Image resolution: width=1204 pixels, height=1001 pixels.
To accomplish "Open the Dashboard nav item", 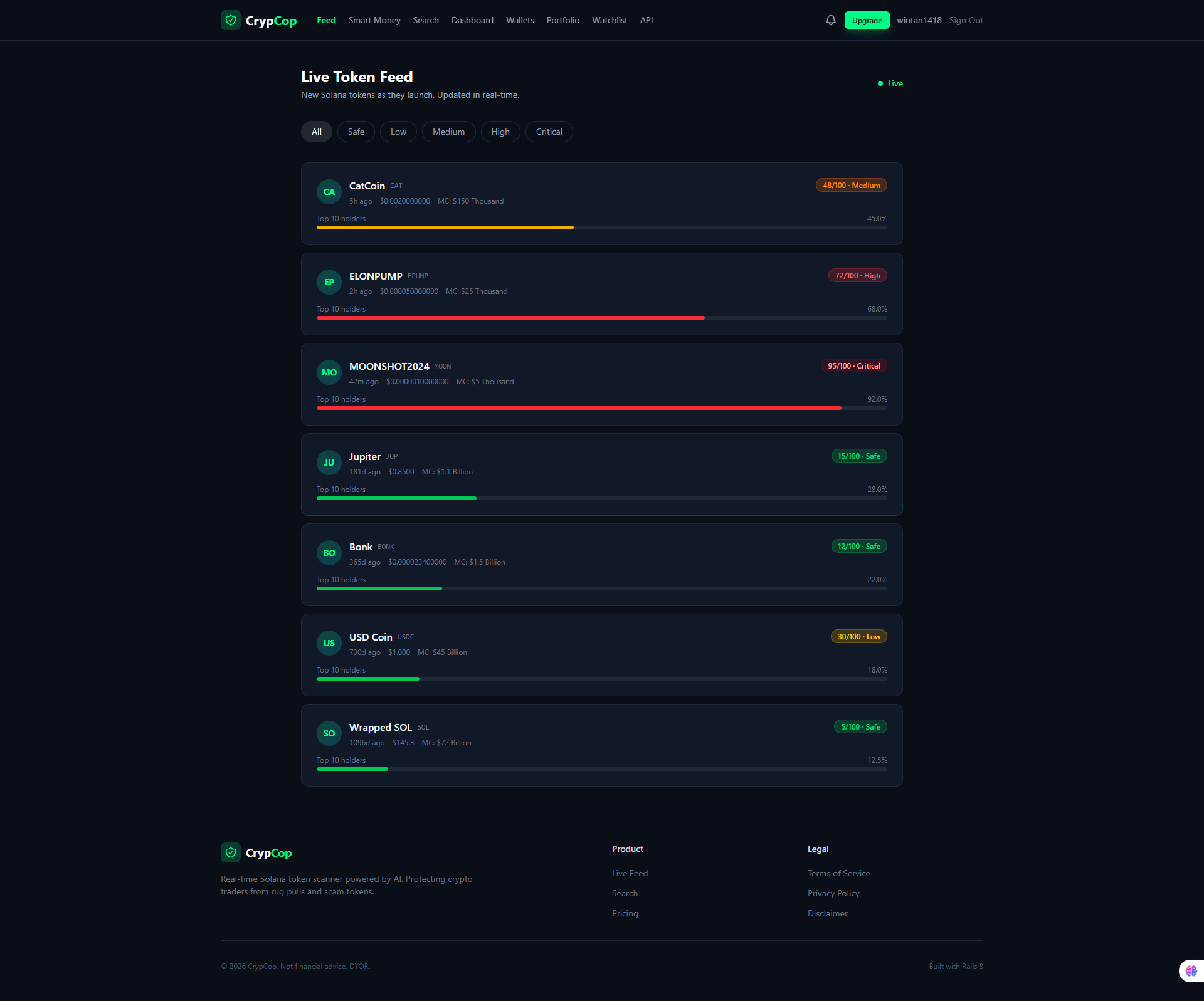I will (472, 20).
